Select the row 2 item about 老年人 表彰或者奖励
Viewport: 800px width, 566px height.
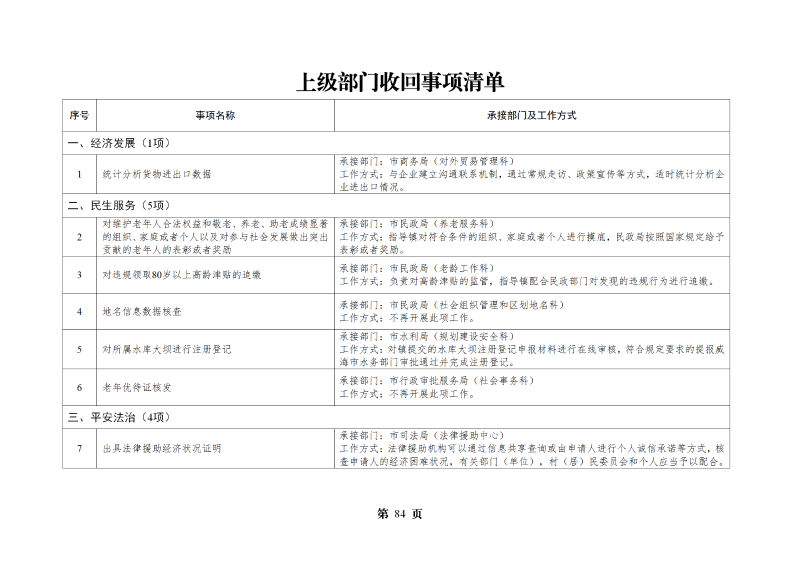click(x=215, y=236)
